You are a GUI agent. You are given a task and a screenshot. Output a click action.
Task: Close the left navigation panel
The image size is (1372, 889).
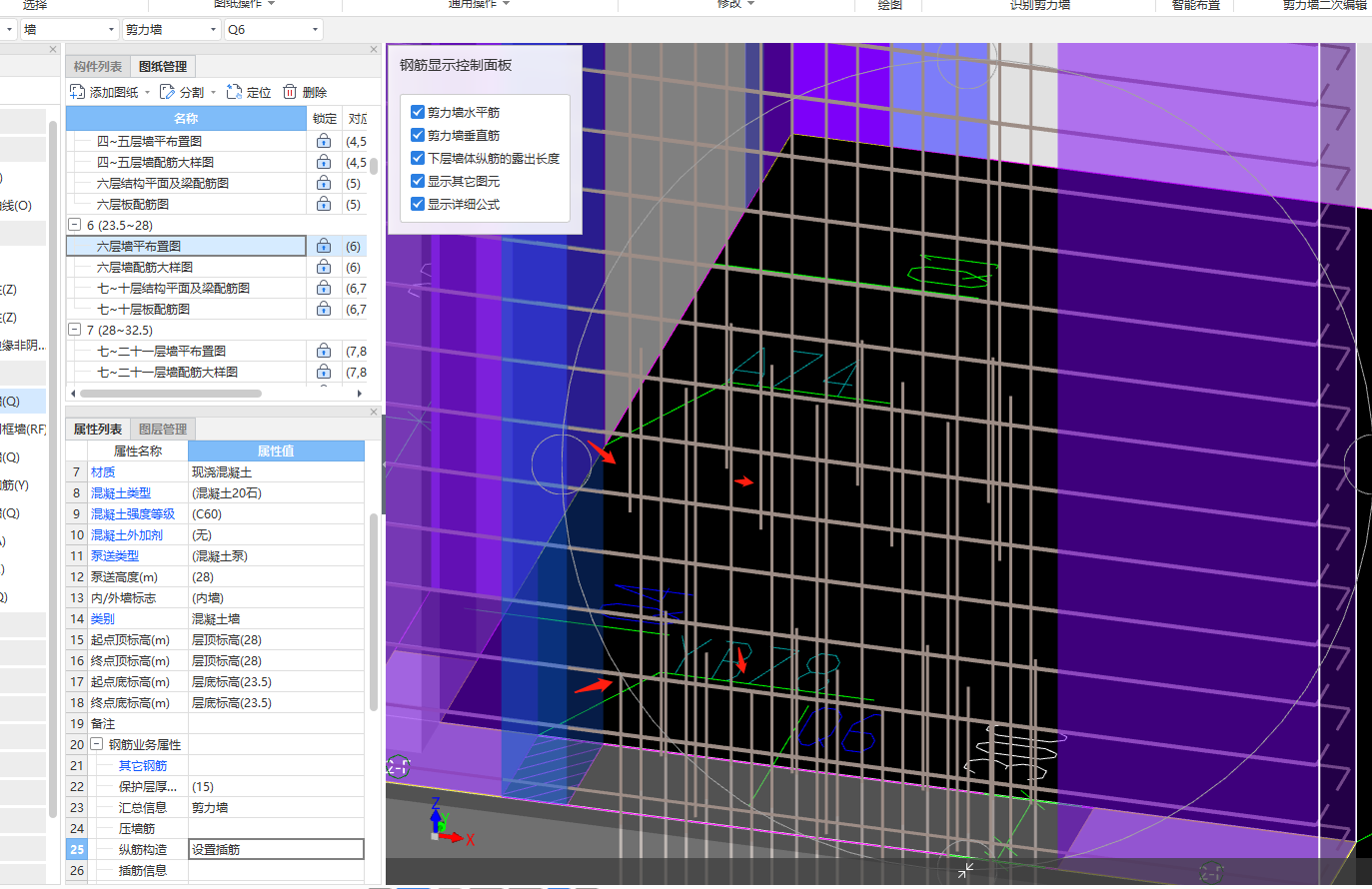click(x=53, y=49)
